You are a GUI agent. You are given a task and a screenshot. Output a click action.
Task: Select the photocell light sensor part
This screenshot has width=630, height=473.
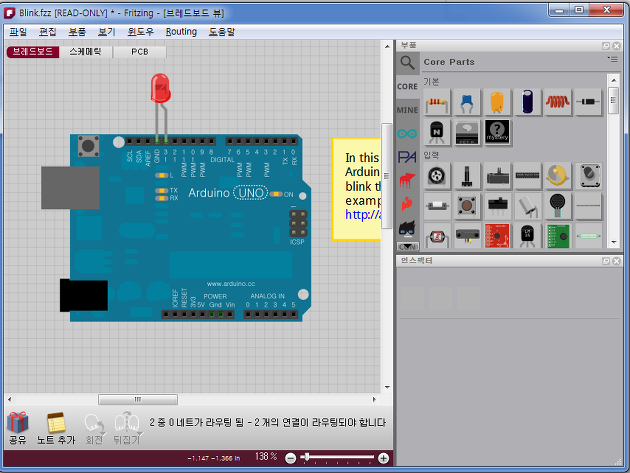[x=437, y=236]
